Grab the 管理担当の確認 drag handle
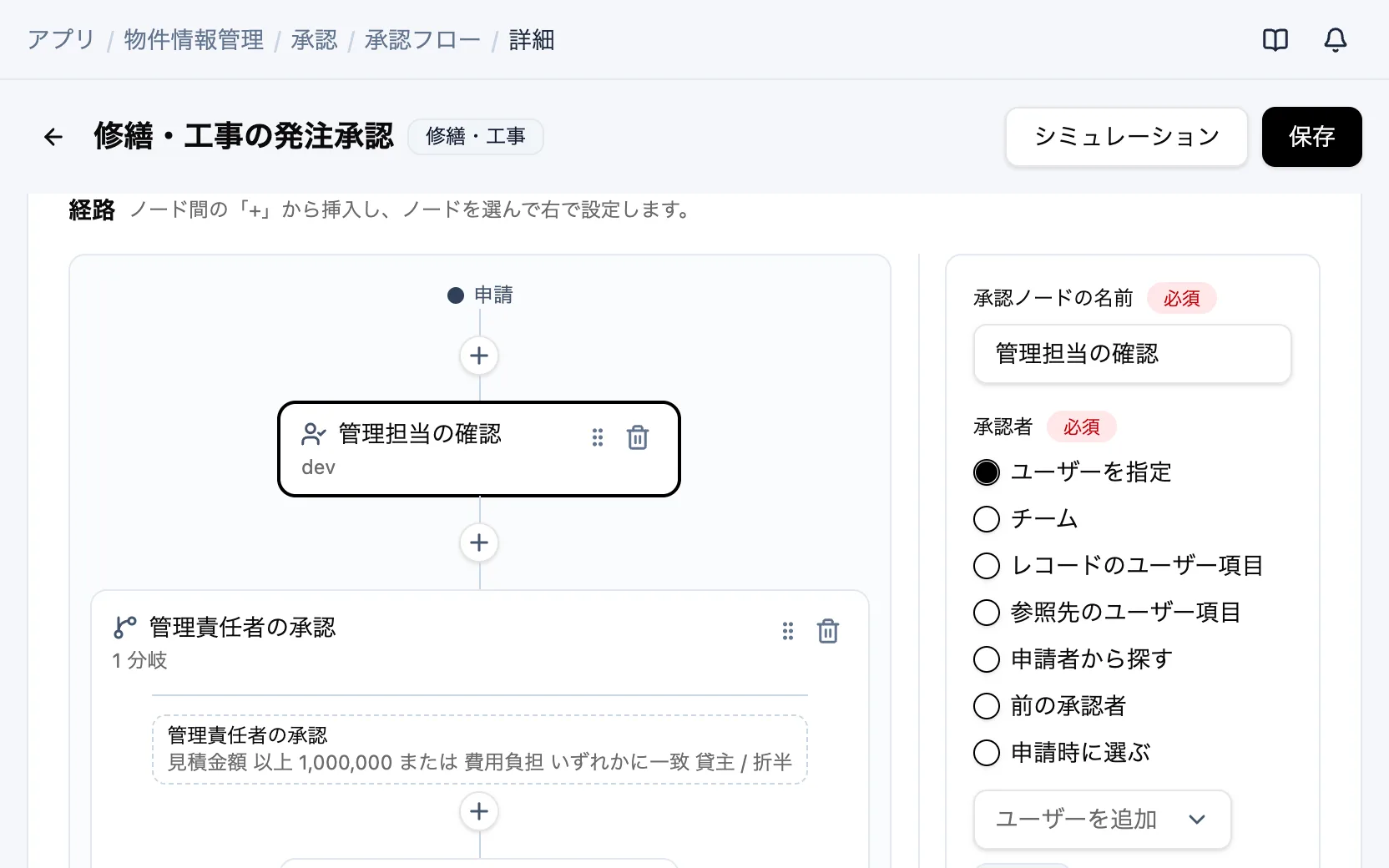Viewport: 1389px width, 868px height. click(x=598, y=437)
